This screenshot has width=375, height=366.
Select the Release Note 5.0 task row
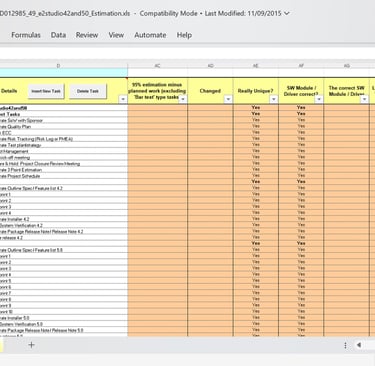[x=63, y=330]
